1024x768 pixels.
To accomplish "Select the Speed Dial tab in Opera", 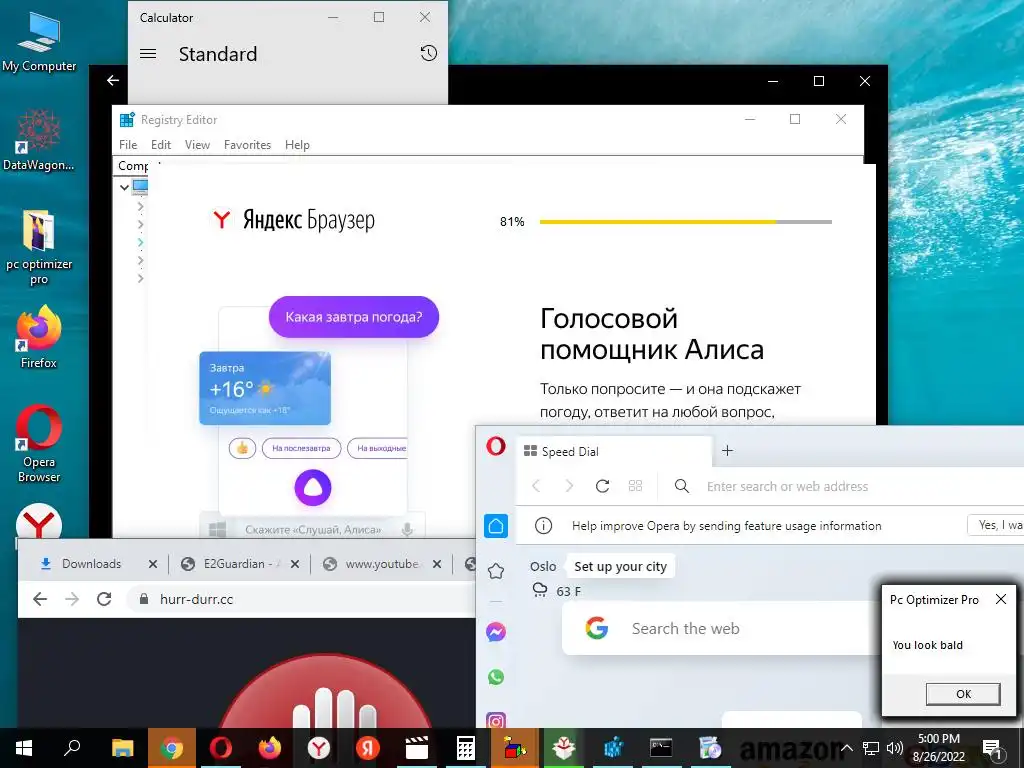I will click(614, 451).
